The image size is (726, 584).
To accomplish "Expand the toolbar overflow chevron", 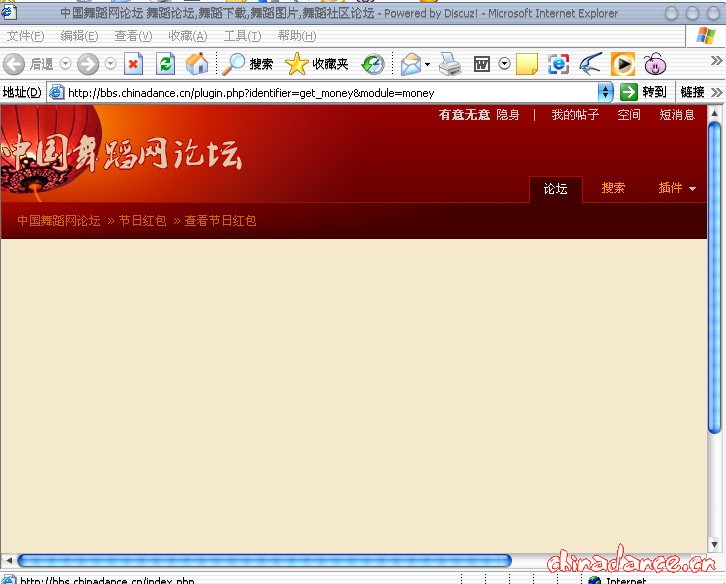I will click(716, 61).
